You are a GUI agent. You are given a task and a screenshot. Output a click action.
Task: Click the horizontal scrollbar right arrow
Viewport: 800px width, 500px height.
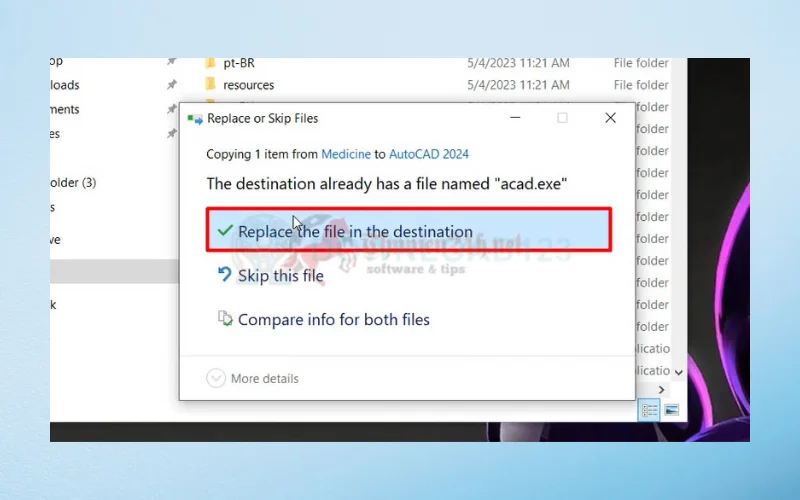(660, 390)
